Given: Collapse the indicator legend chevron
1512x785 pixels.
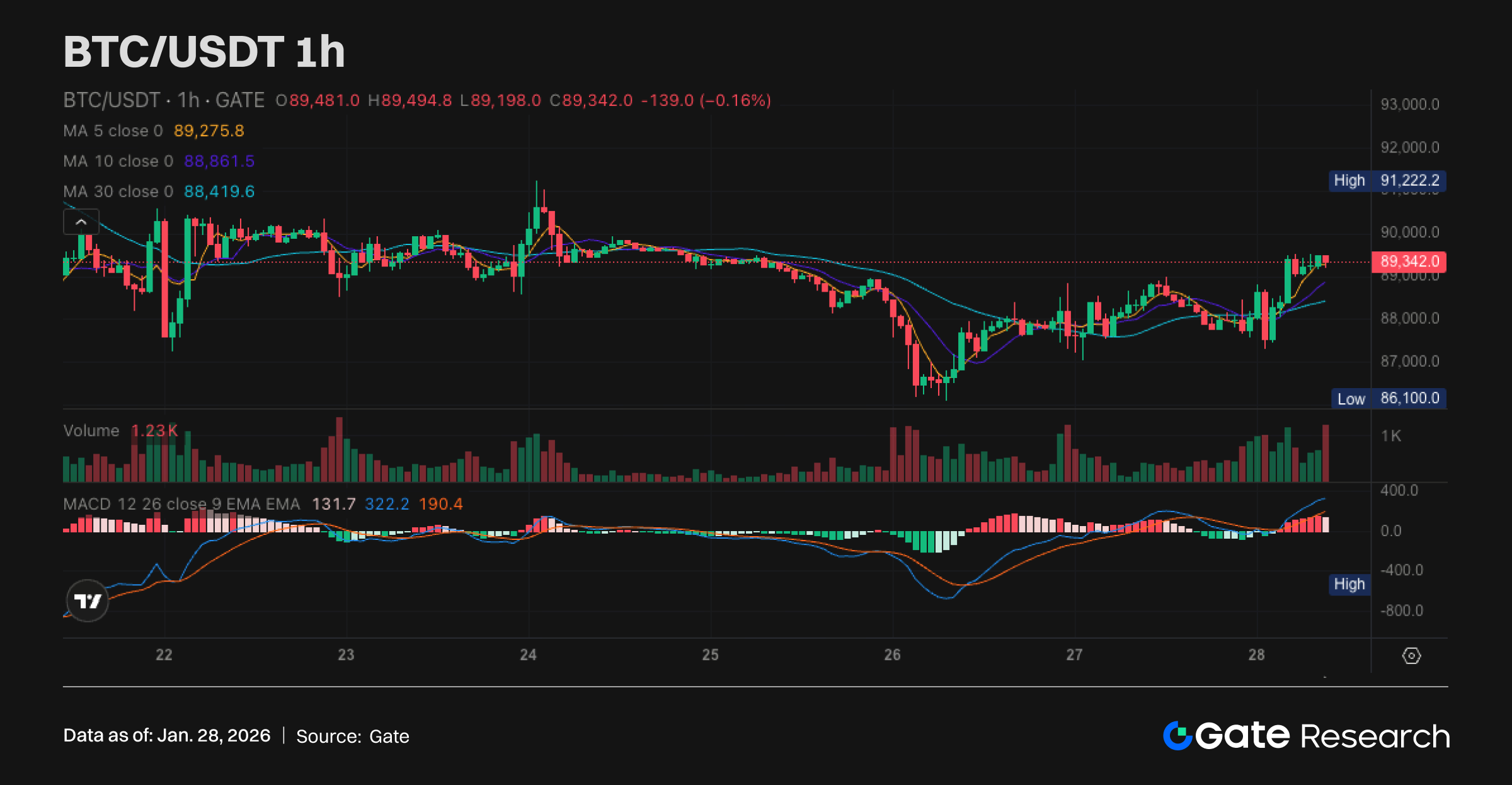Looking at the screenshot, I should click(x=81, y=222).
